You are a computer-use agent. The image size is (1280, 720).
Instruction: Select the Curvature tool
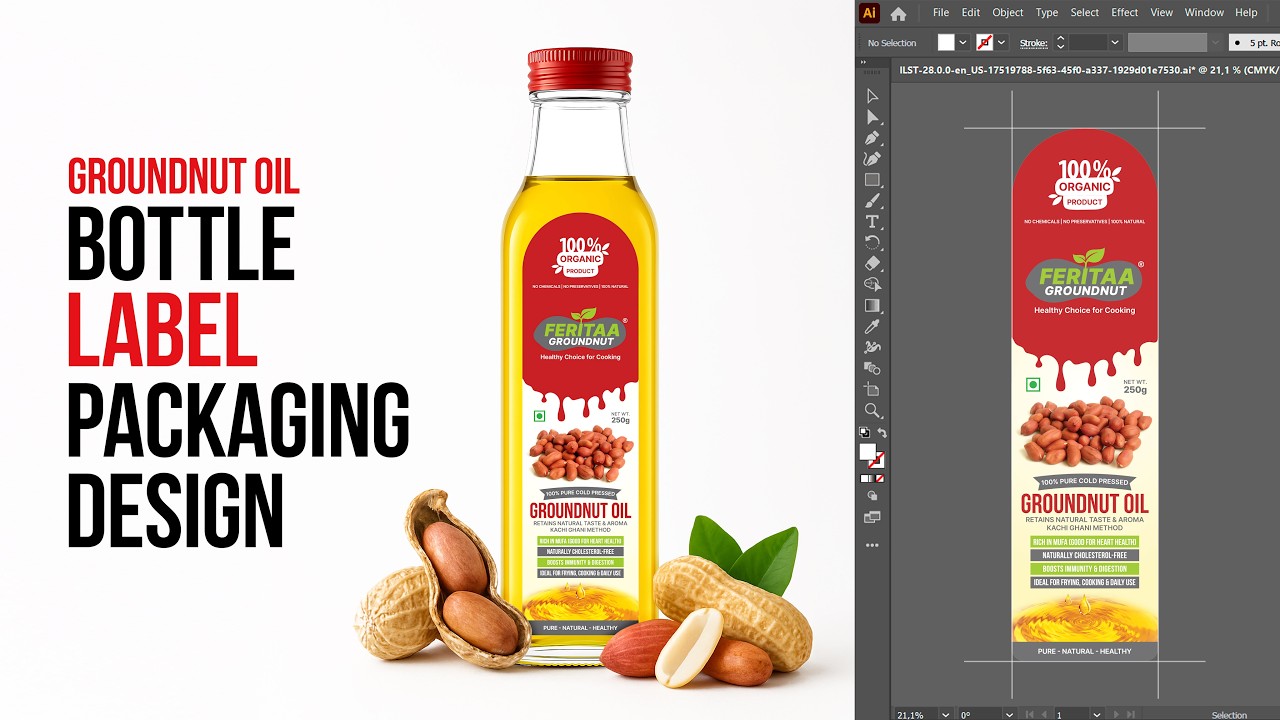coord(872,159)
